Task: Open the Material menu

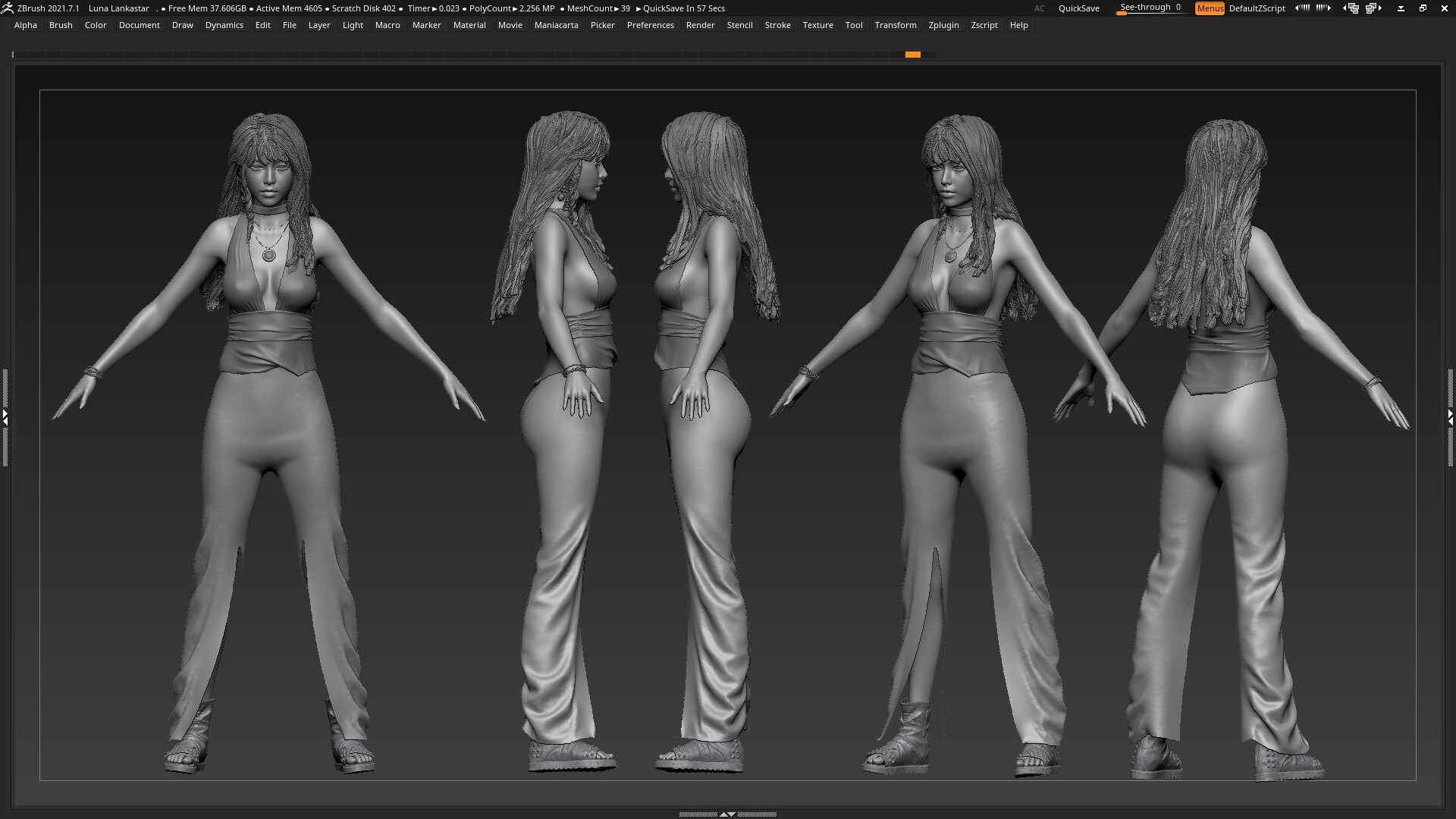Action: (469, 25)
